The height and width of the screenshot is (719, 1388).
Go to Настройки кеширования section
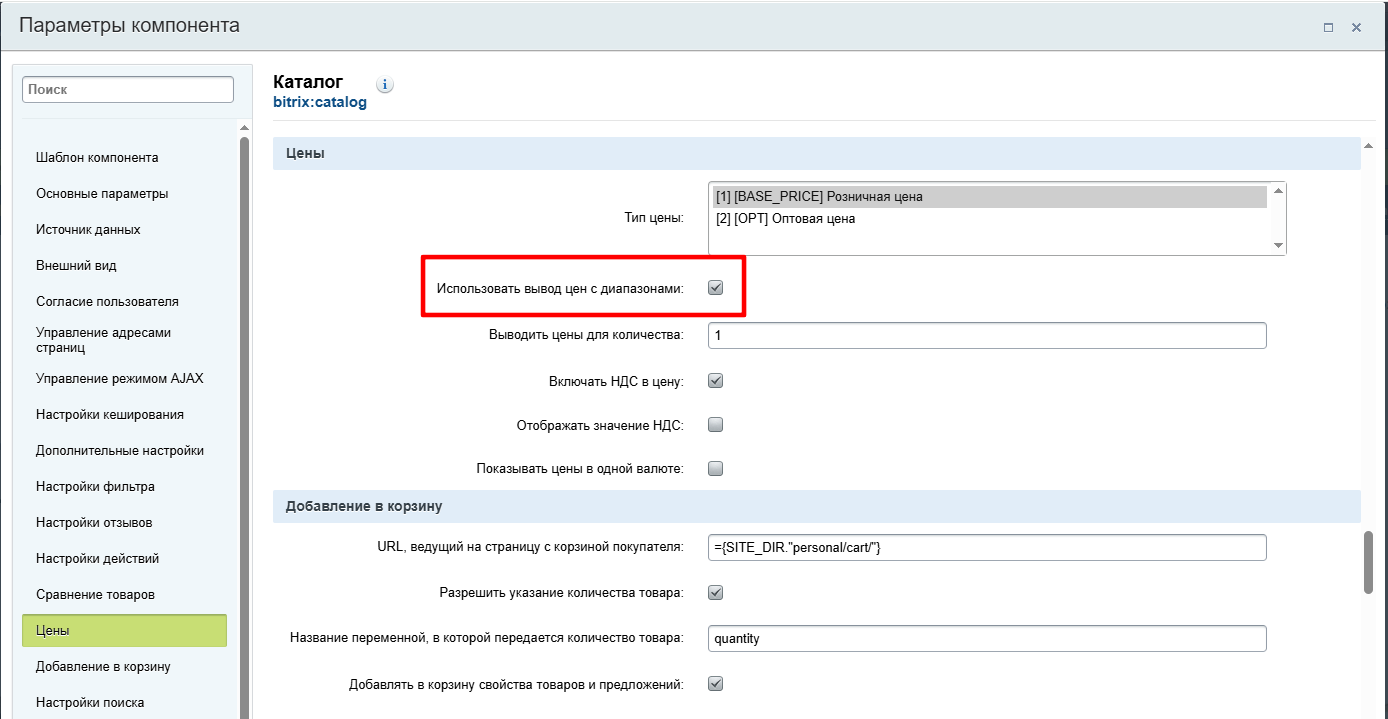pos(110,415)
